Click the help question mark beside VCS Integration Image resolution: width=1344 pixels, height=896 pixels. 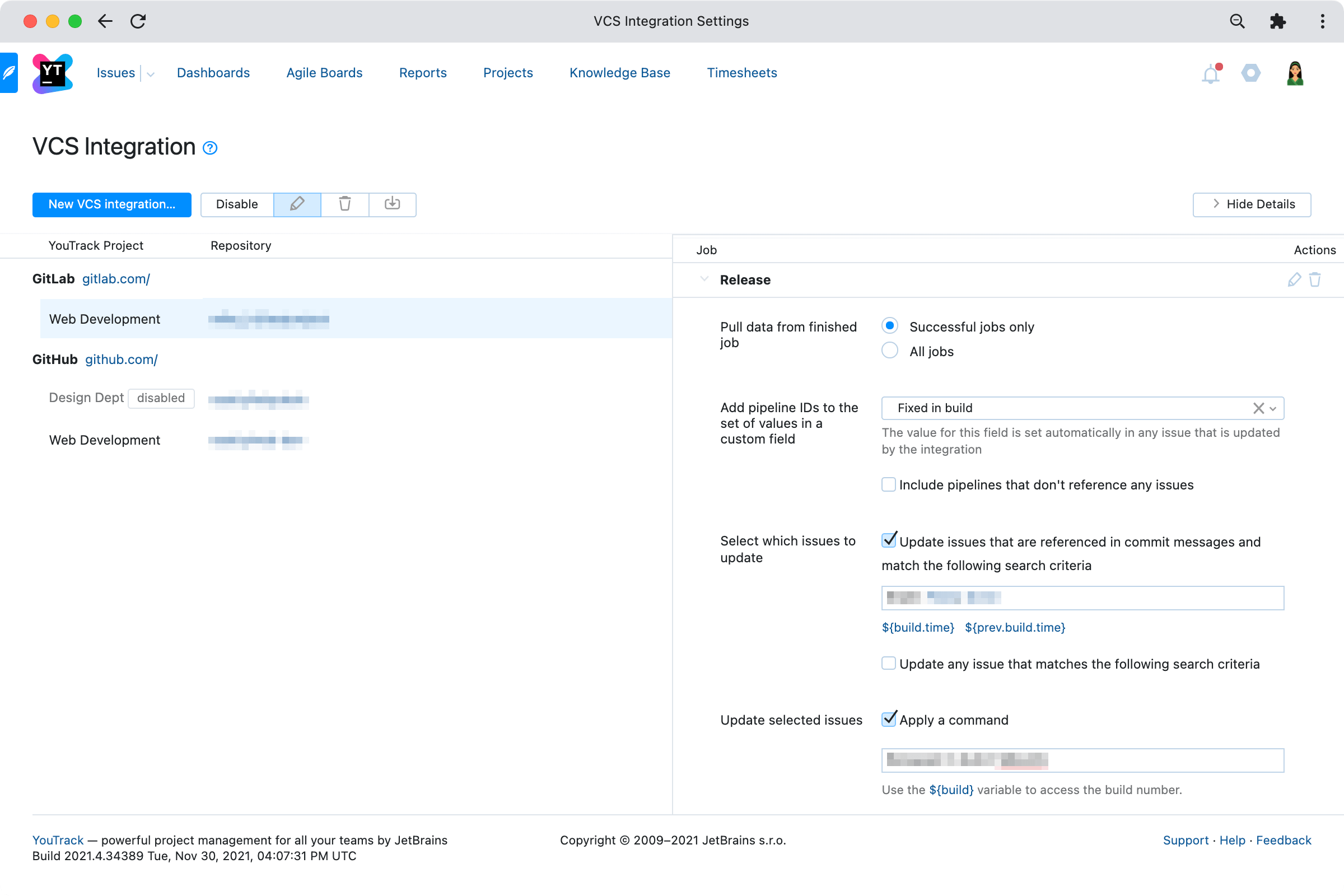click(211, 148)
